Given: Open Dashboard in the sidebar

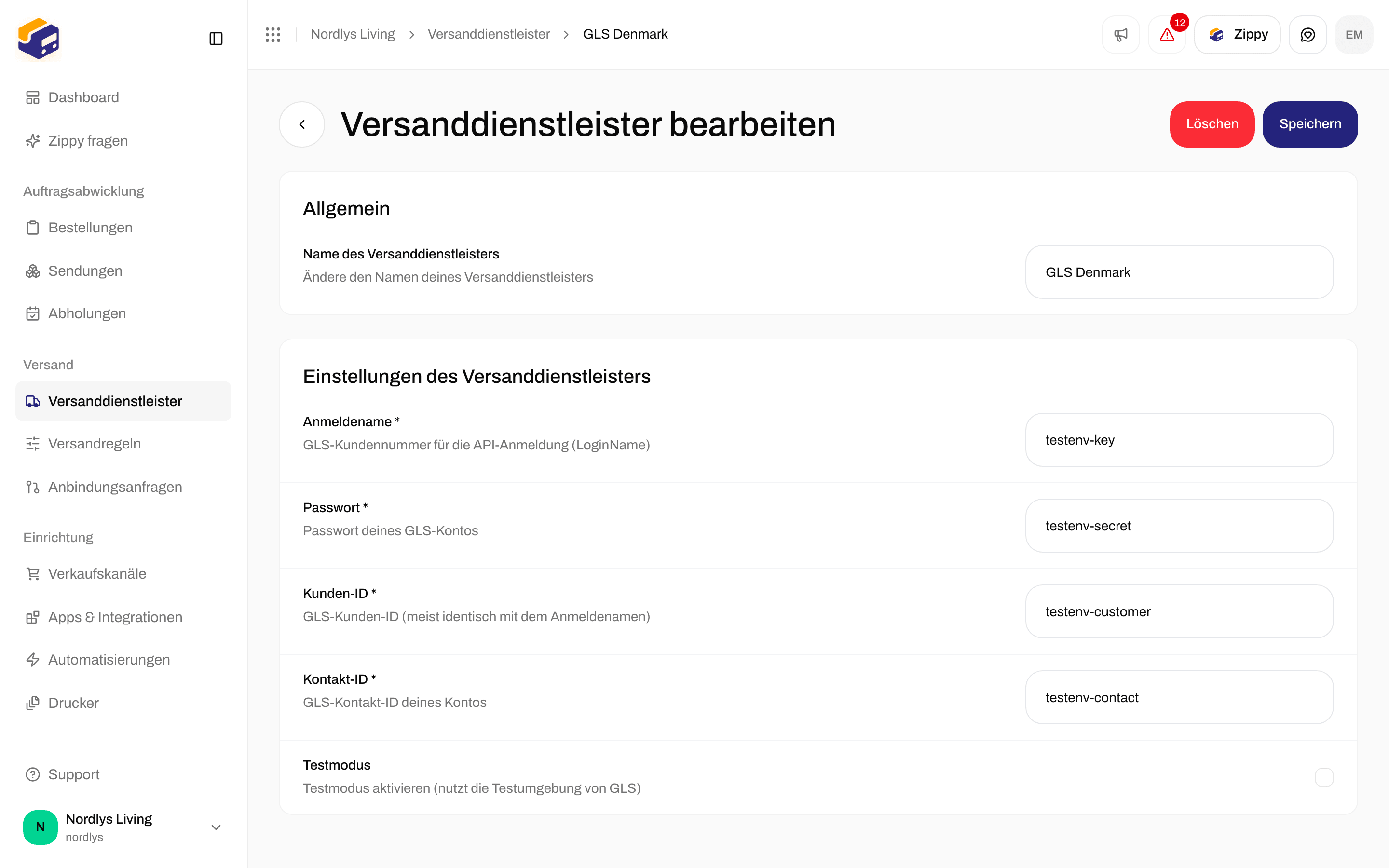Looking at the screenshot, I should coord(123,97).
